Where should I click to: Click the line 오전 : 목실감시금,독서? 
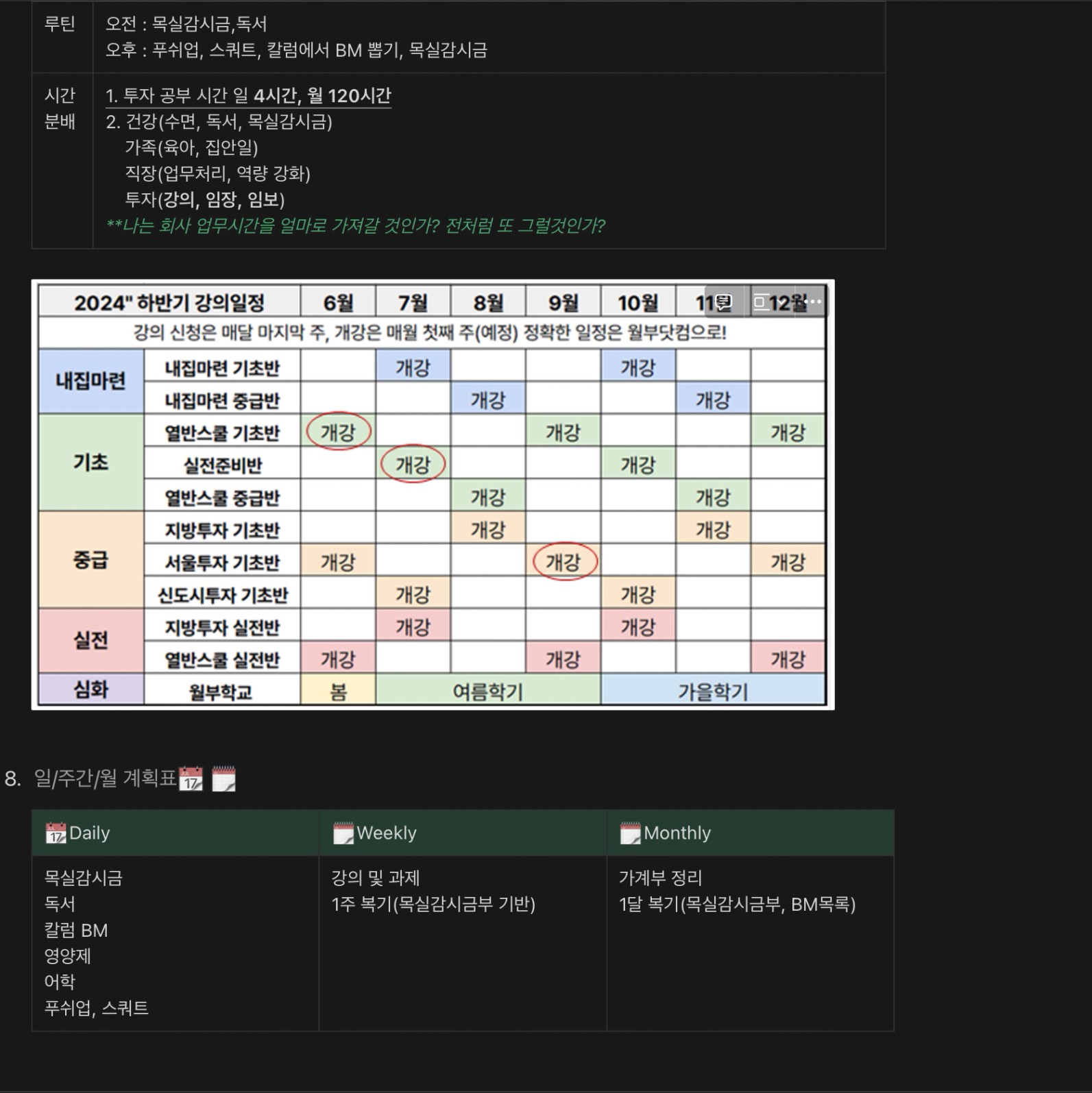click(186, 24)
